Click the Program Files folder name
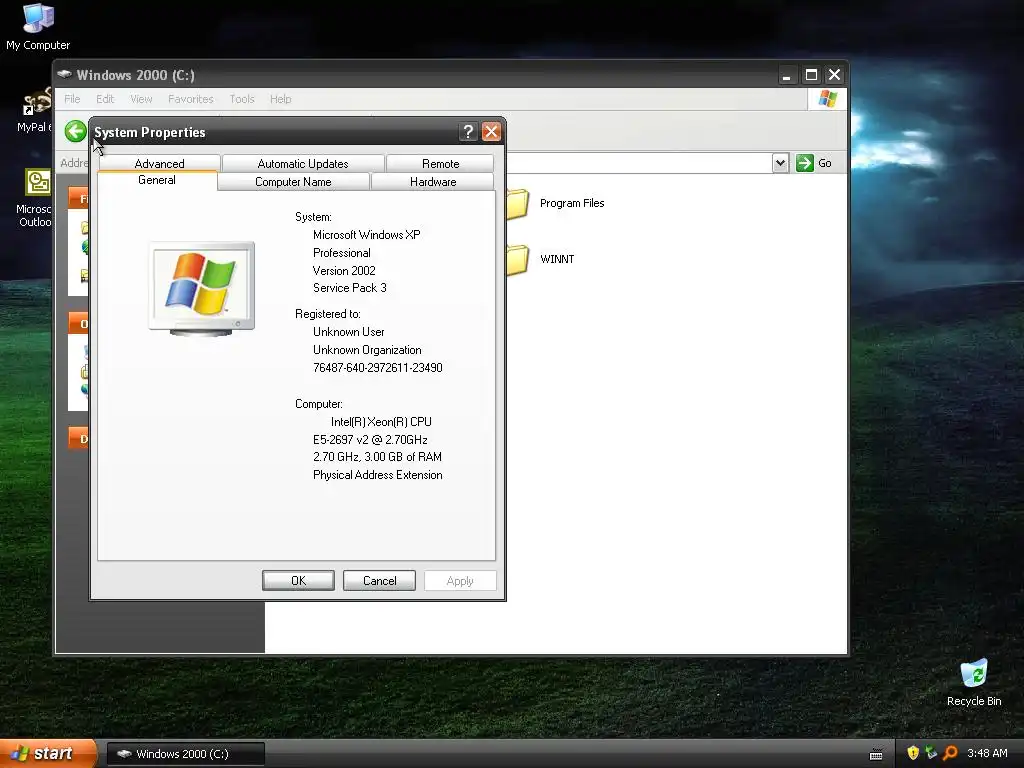 [572, 203]
